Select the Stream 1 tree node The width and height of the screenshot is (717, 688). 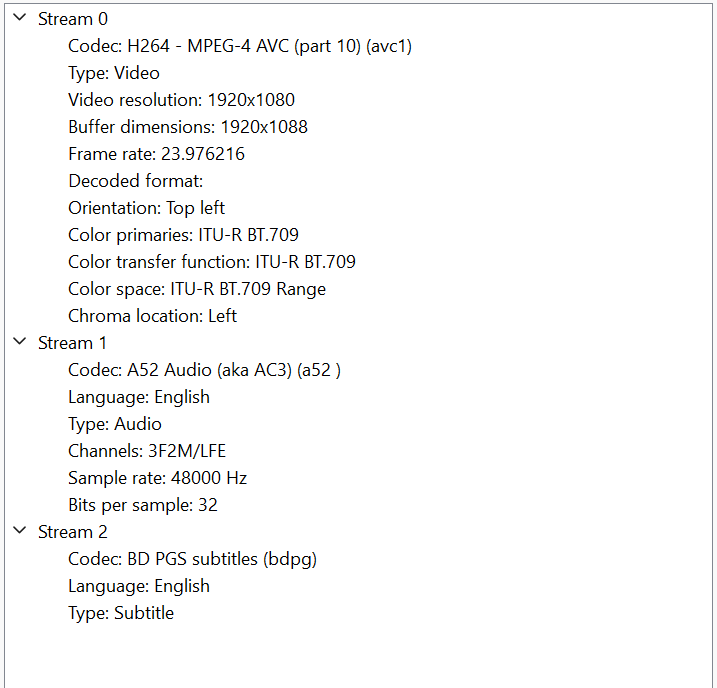(x=72, y=343)
